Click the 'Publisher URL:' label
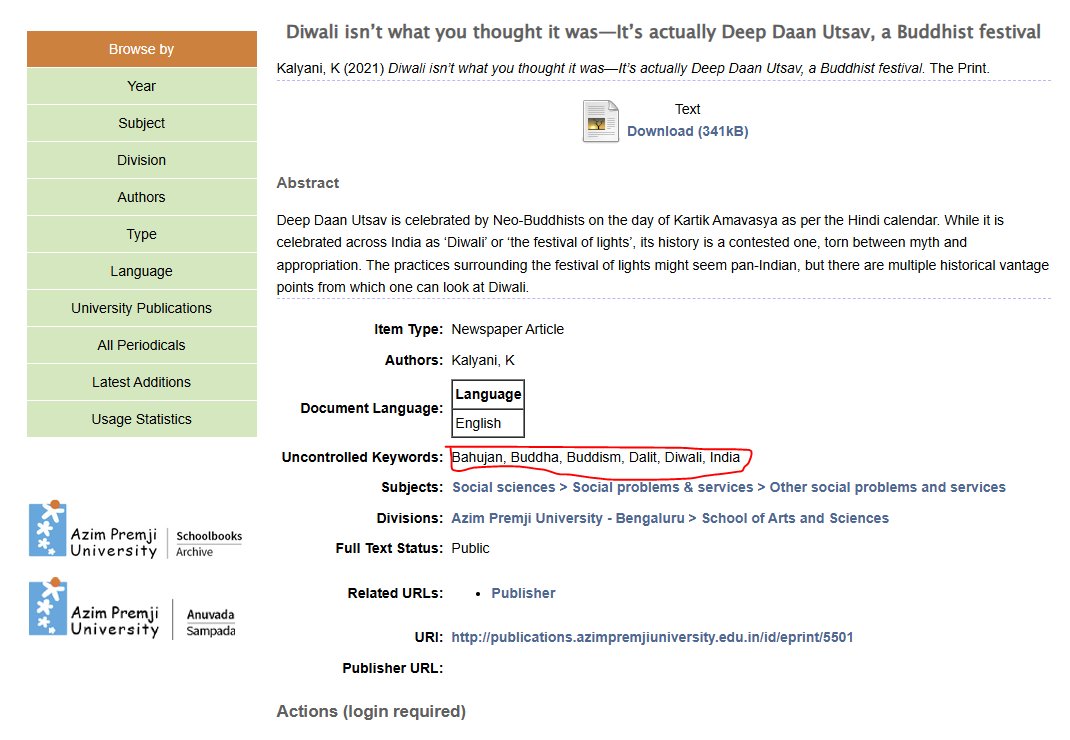Screen dimensions: 1070x740 [392, 668]
